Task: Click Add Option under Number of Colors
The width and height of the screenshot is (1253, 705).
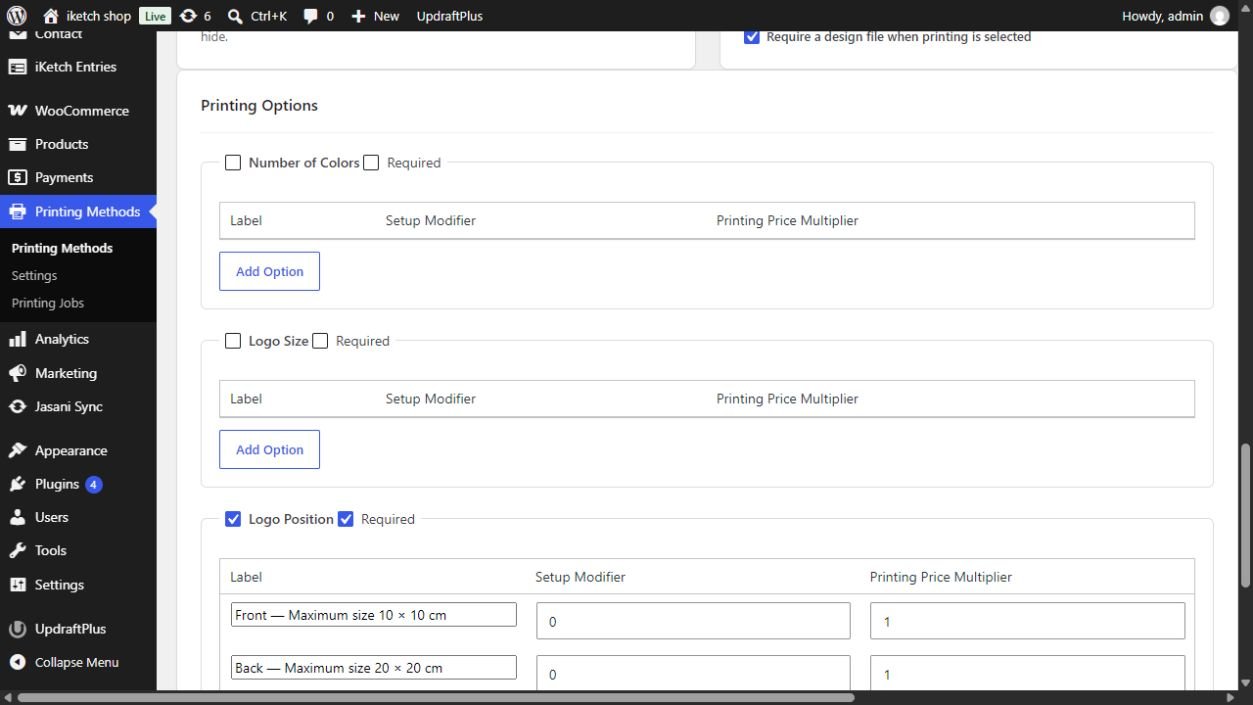Action: click(269, 271)
